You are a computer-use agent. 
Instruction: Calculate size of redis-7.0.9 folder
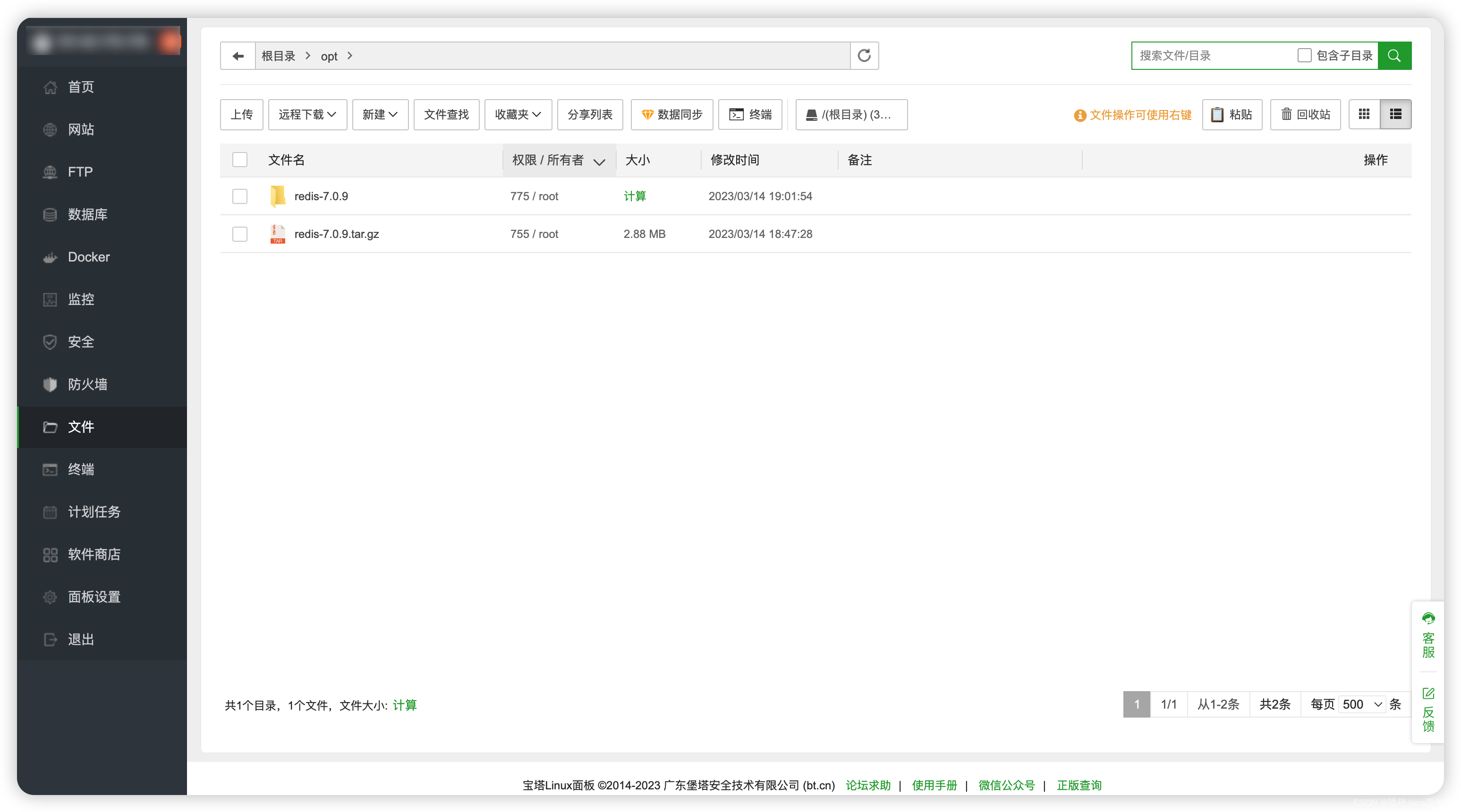click(635, 196)
